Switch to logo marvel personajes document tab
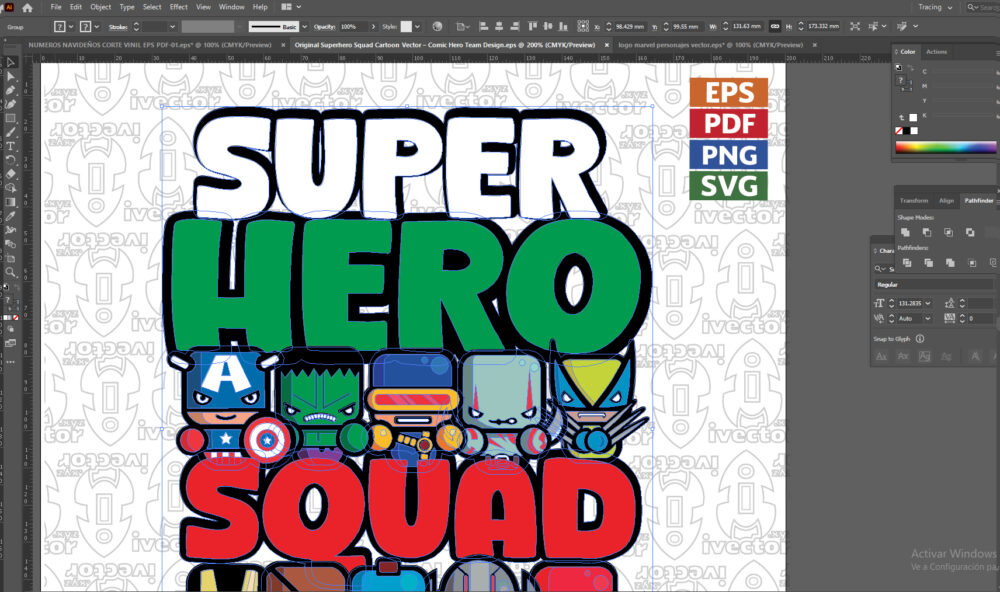The image size is (1000, 592). coord(710,45)
